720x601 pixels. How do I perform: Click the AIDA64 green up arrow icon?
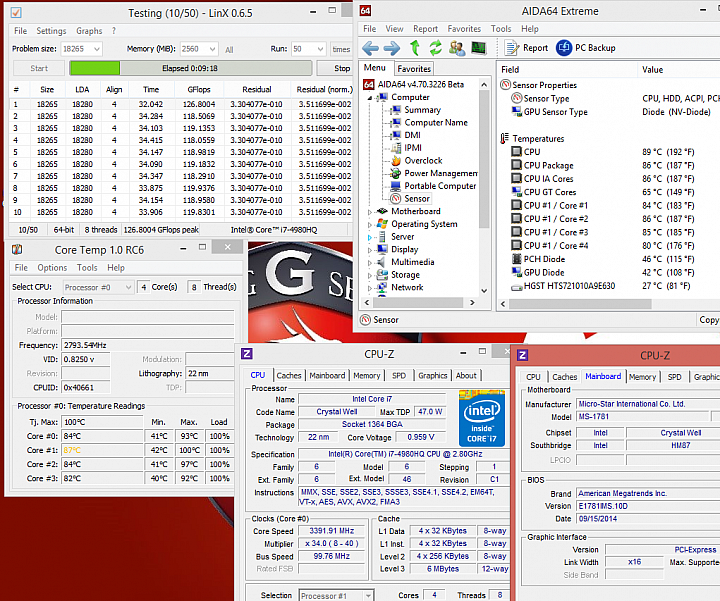tap(415, 48)
